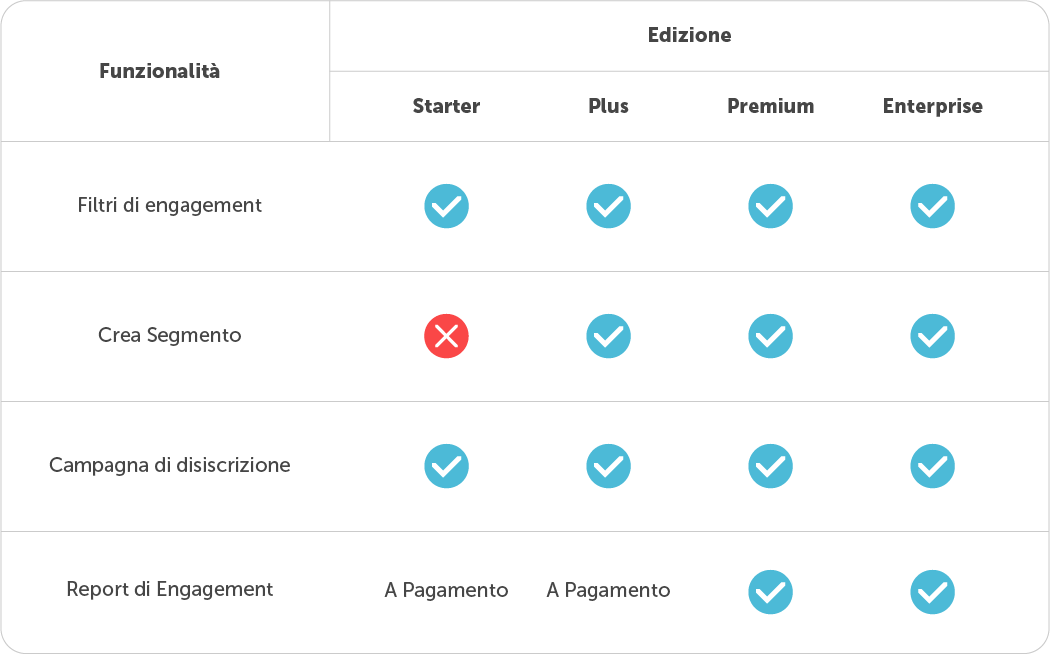Click A Pagamento under Starter column
The width and height of the screenshot is (1050, 655).
point(446,590)
